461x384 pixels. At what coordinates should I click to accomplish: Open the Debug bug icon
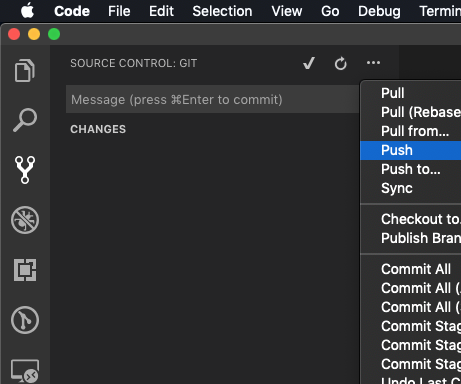[25, 220]
